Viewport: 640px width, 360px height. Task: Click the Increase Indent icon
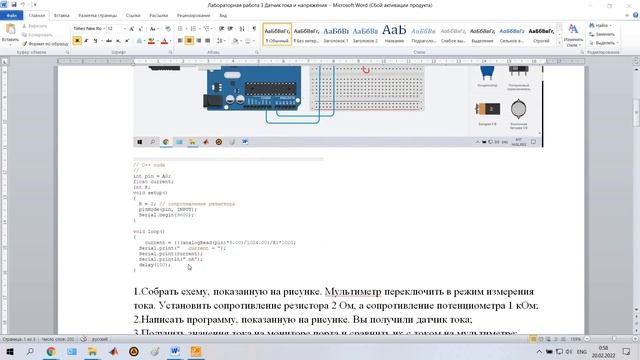click(231, 29)
